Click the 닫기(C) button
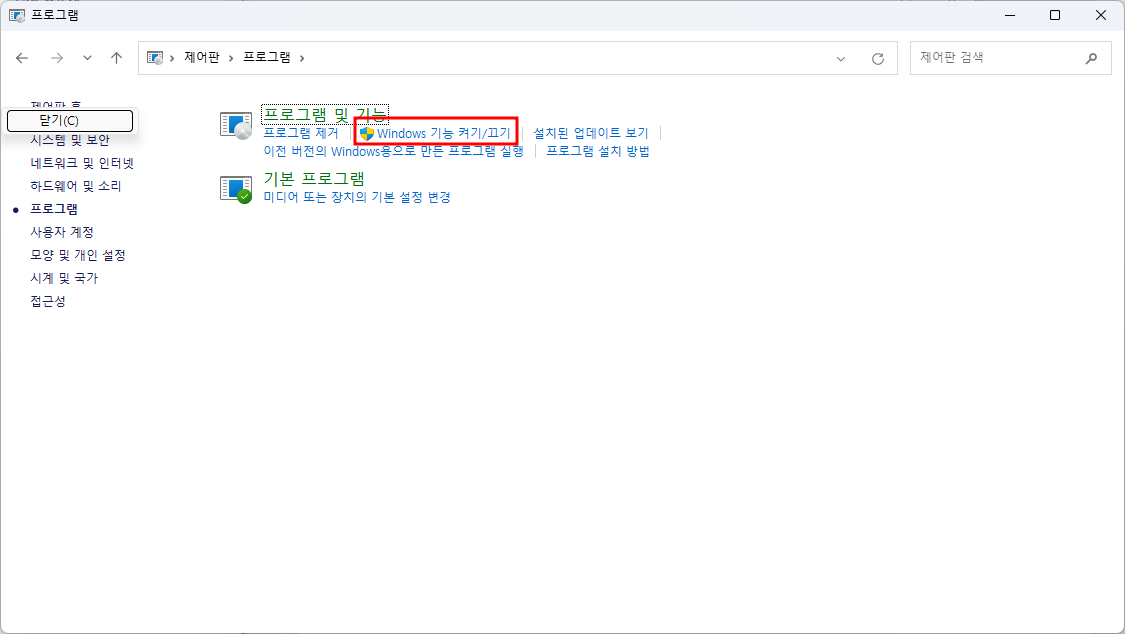Screen dimensions: 1125x634 (x=70, y=120)
